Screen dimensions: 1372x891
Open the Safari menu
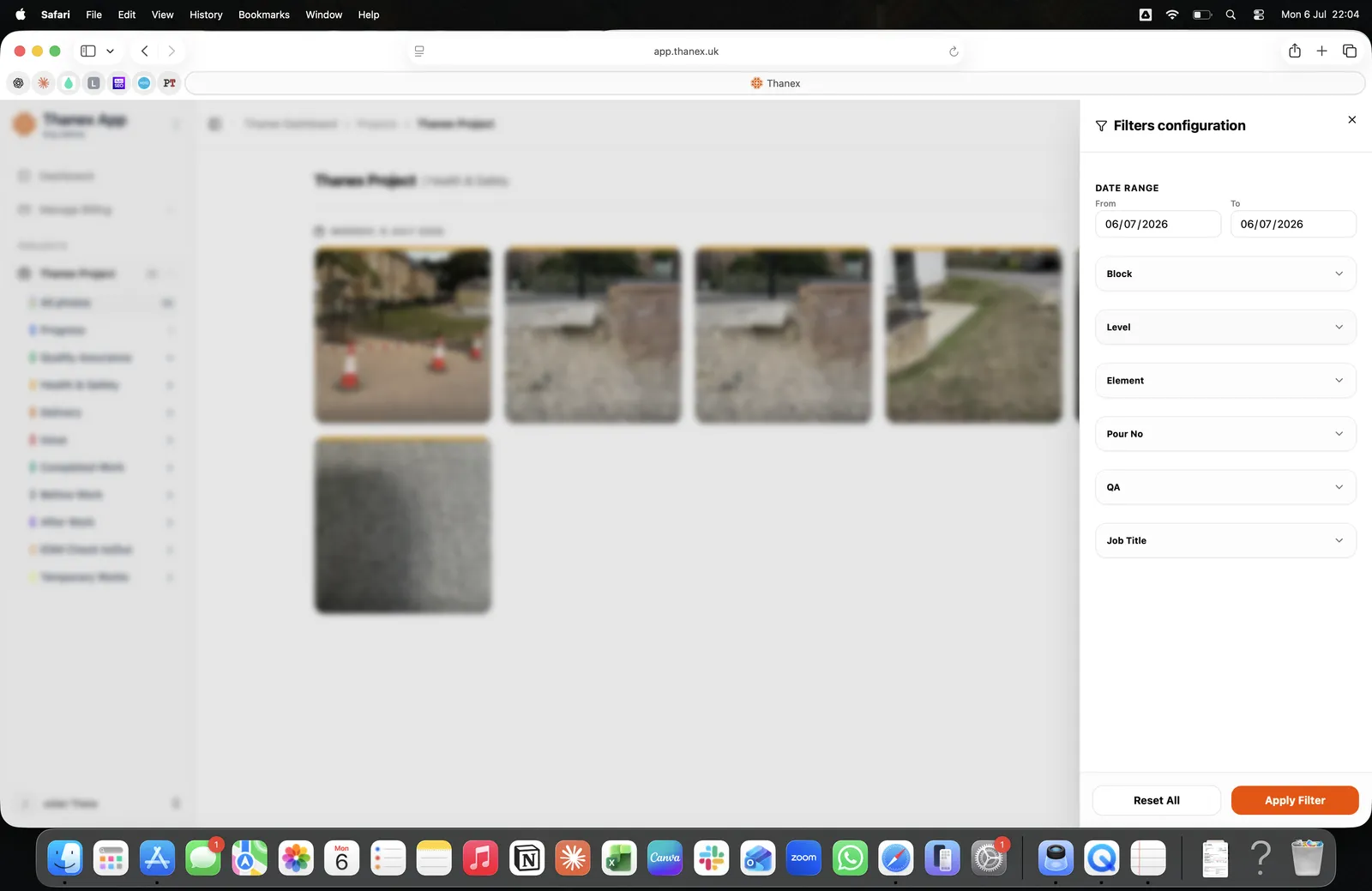tap(56, 15)
